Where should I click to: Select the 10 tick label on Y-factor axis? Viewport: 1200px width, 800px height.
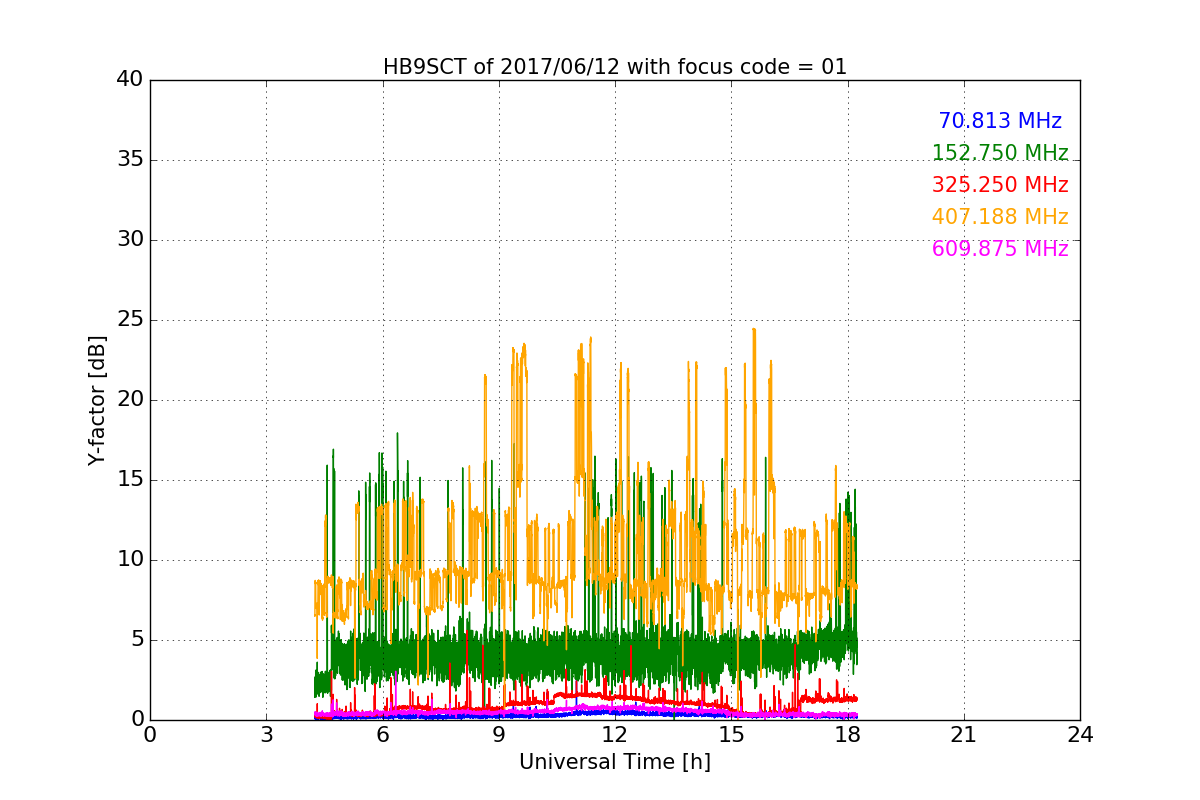pos(129,560)
